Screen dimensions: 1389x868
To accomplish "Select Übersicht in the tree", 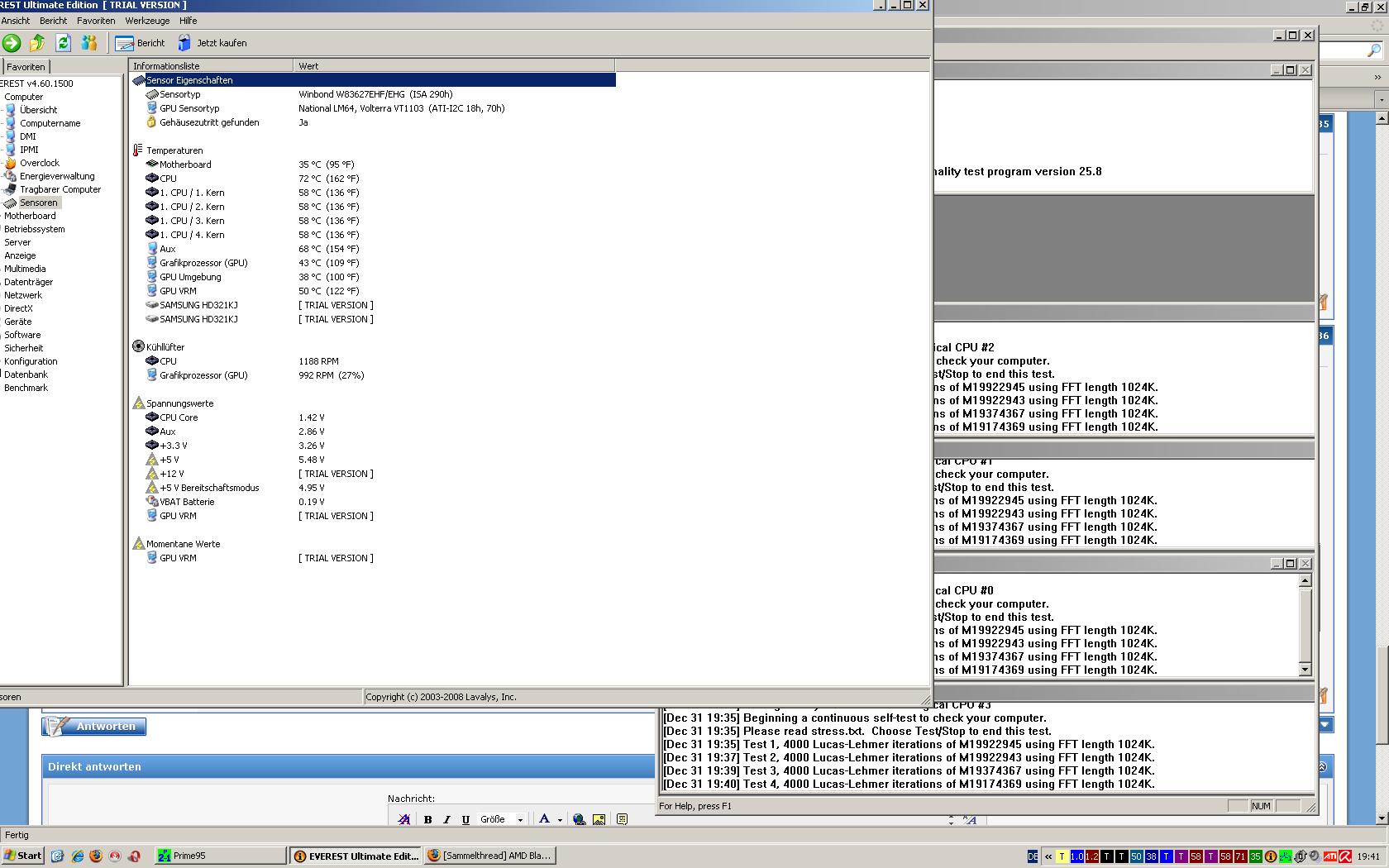I will 39,110.
